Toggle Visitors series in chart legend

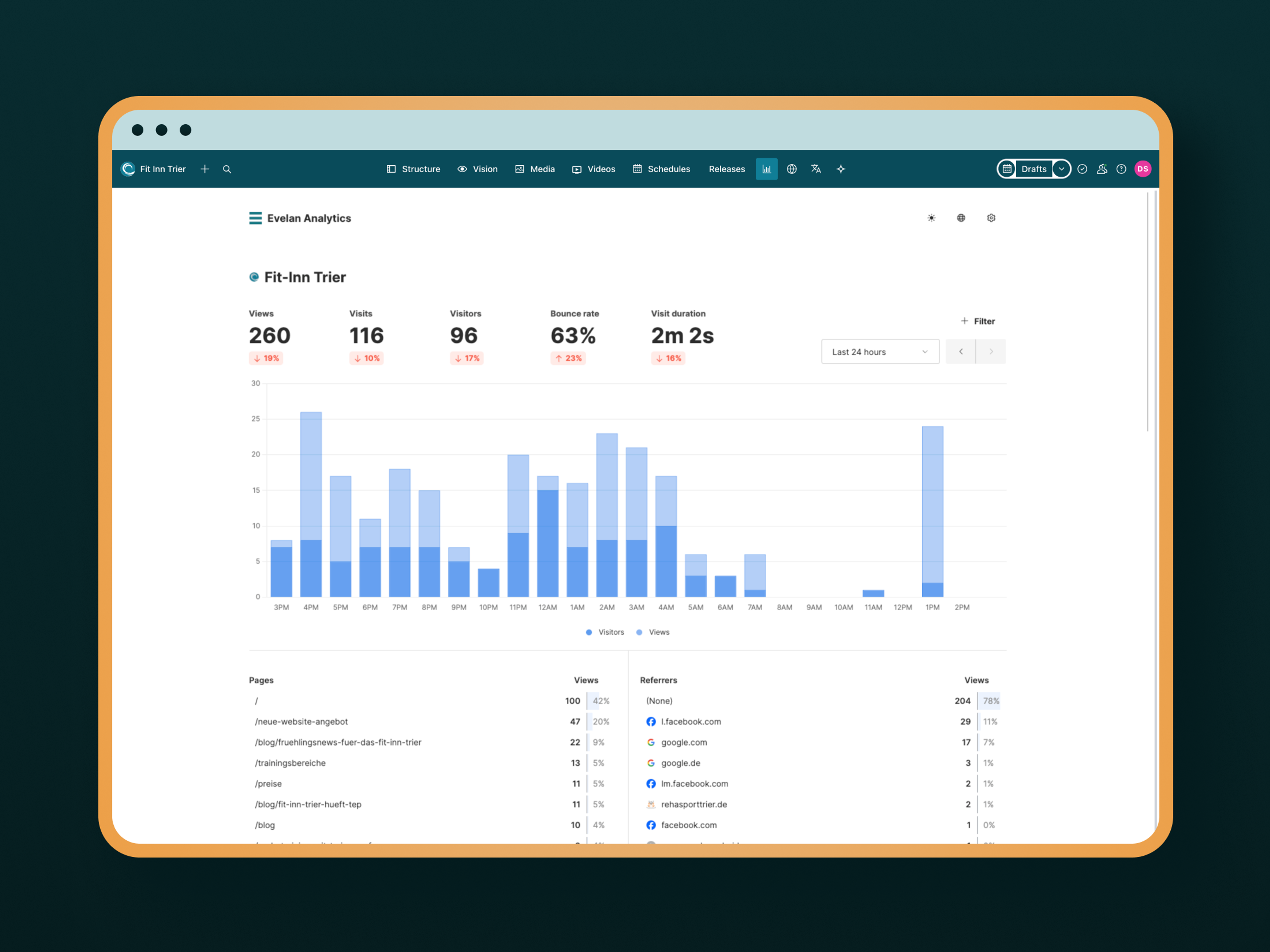point(605,632)
